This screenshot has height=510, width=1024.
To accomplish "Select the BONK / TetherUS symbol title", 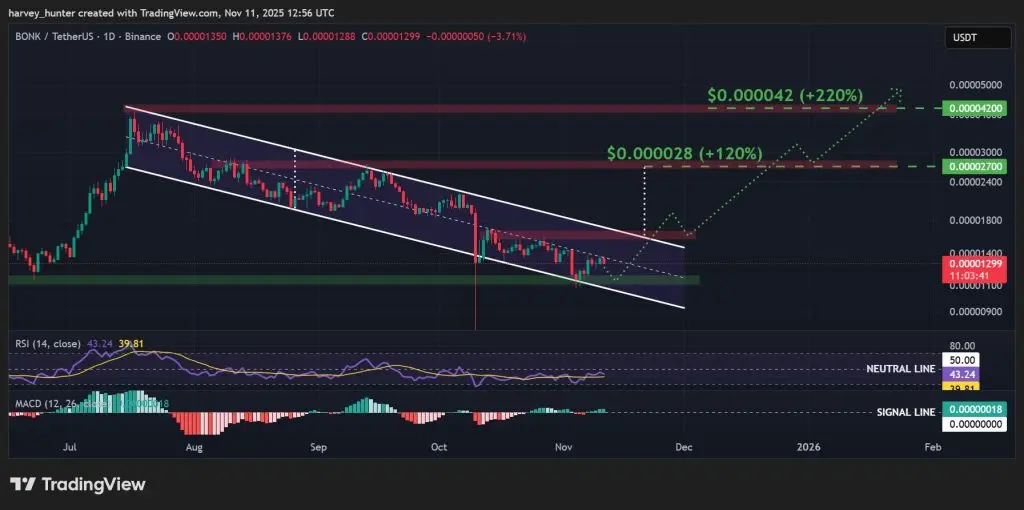I will click(52, 37).
